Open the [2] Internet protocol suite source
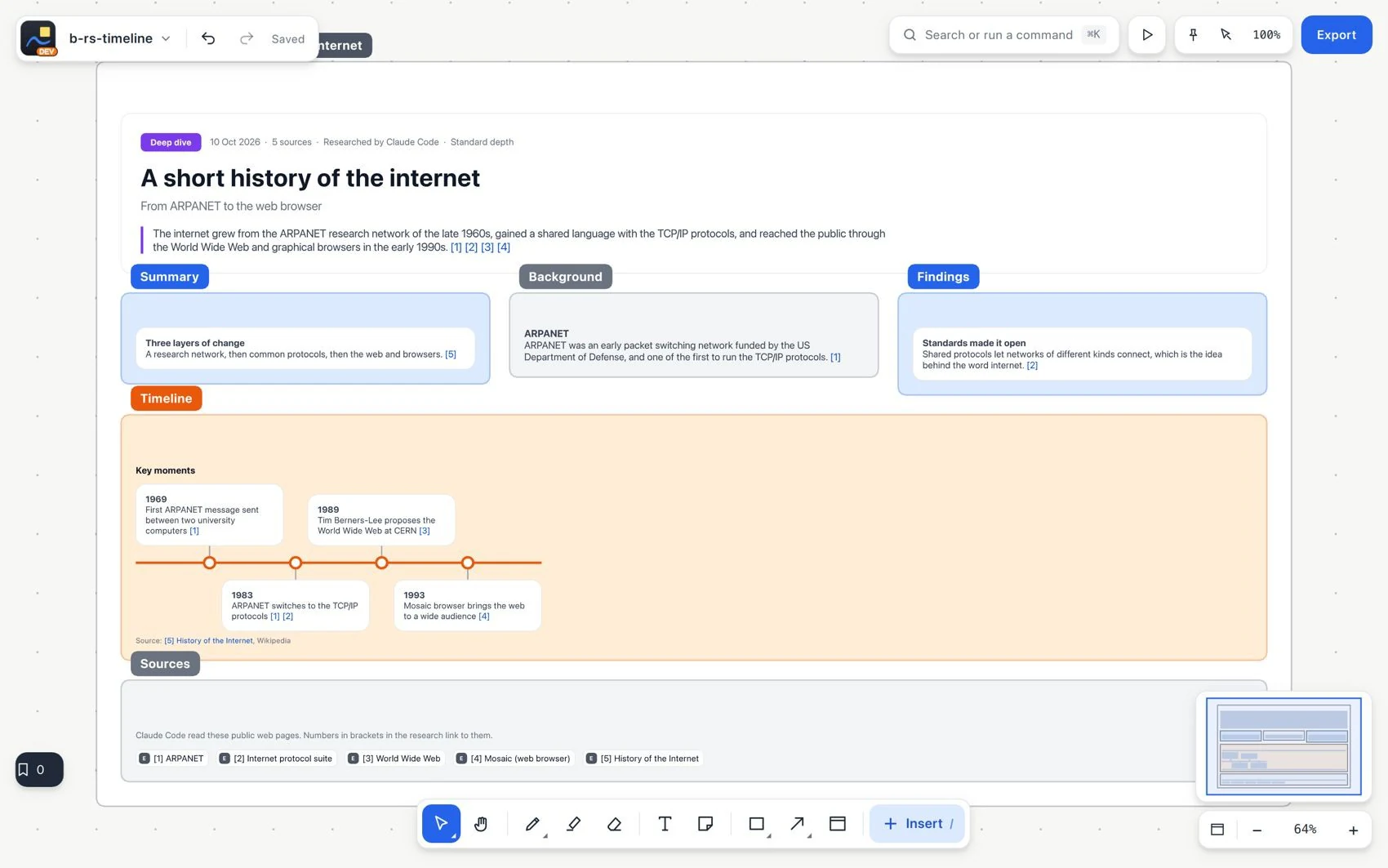Viewport: 1388px width, 868px height. pyautogui.click(x=276, y=759)
